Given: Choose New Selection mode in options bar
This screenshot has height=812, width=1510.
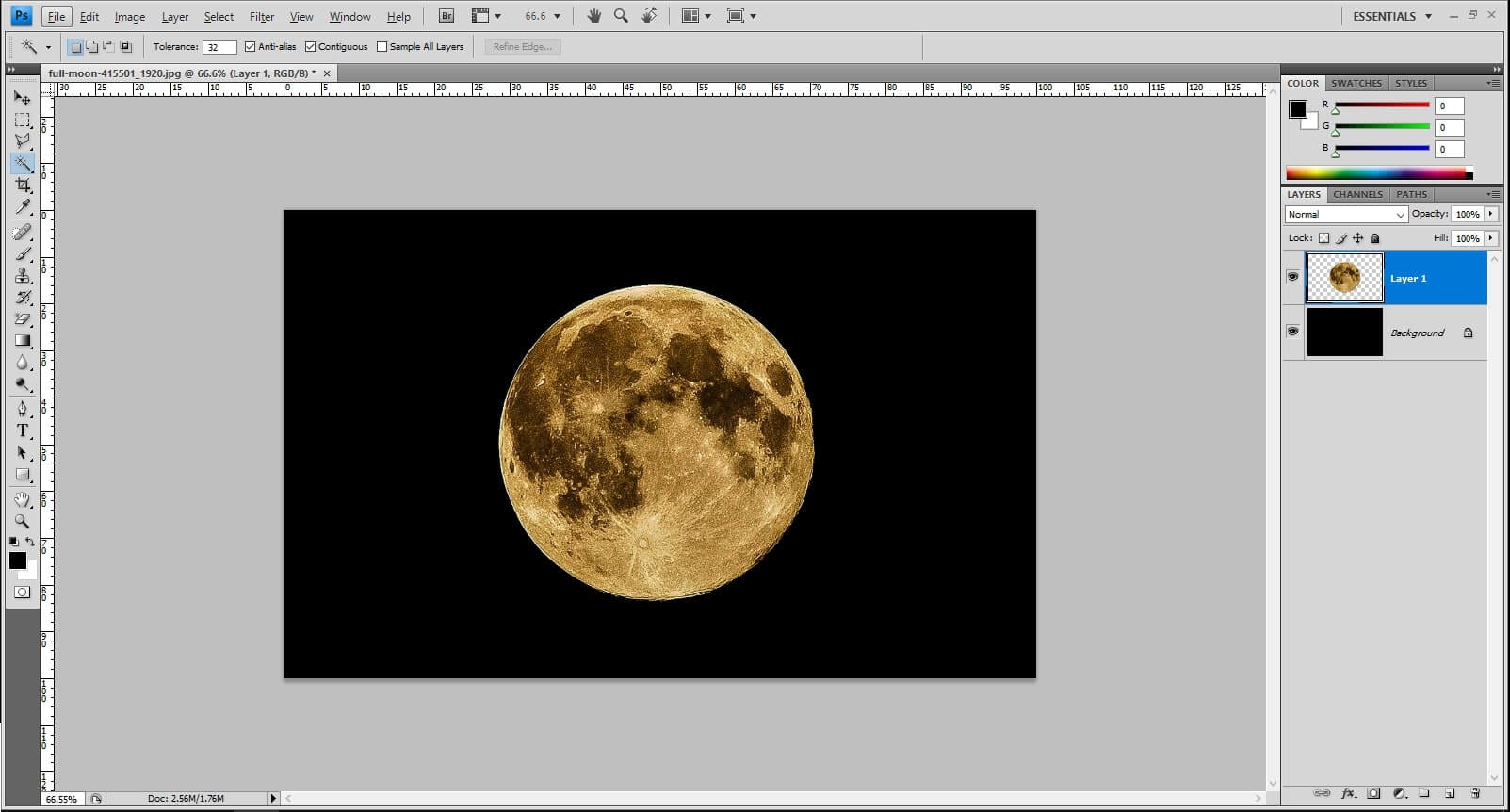Looking at the screenshot, I should tap(75, 46).
